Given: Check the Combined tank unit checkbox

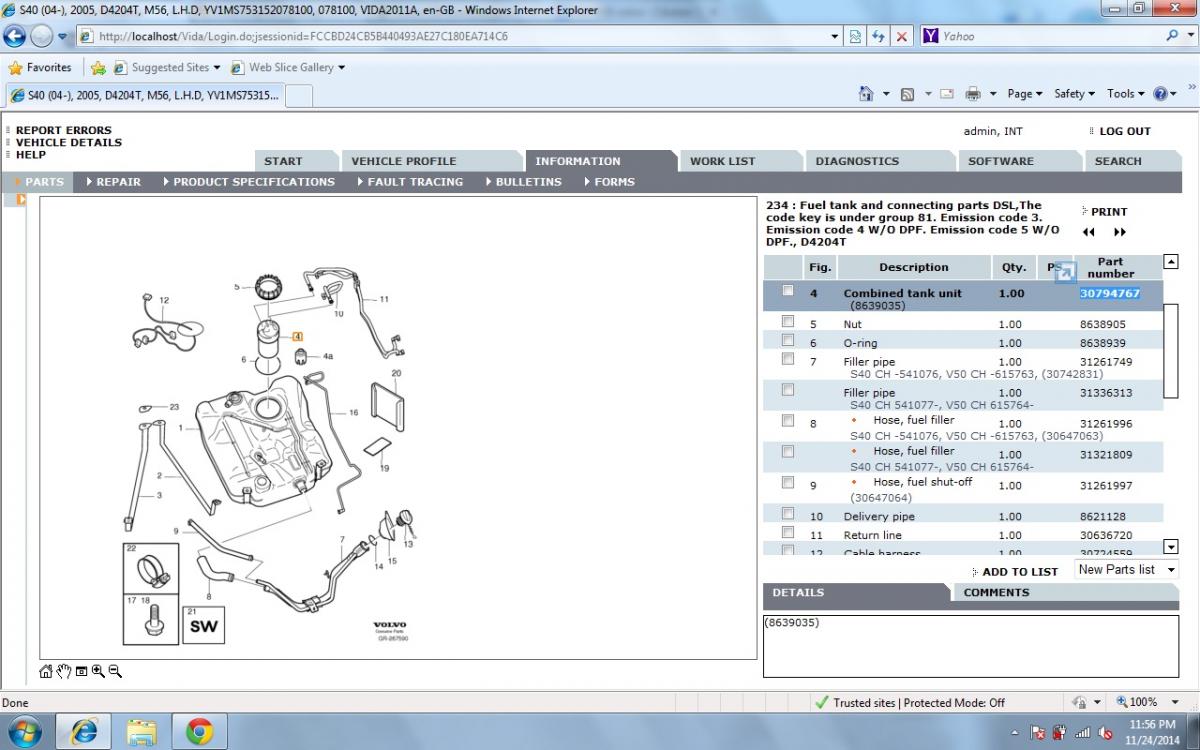Looking at the screenshot, I should tap(788, 291).
